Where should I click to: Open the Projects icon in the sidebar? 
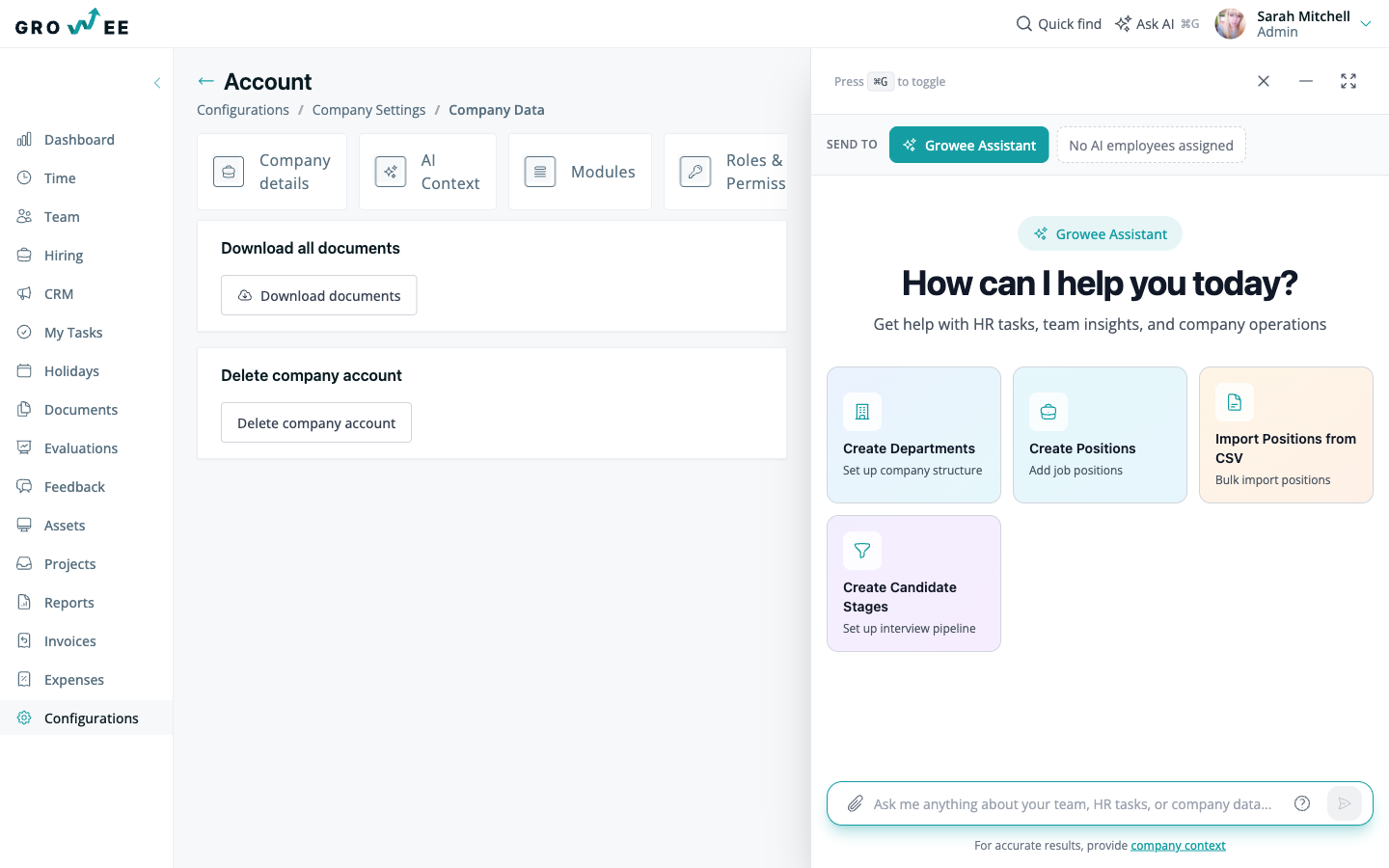pos(24,563)
